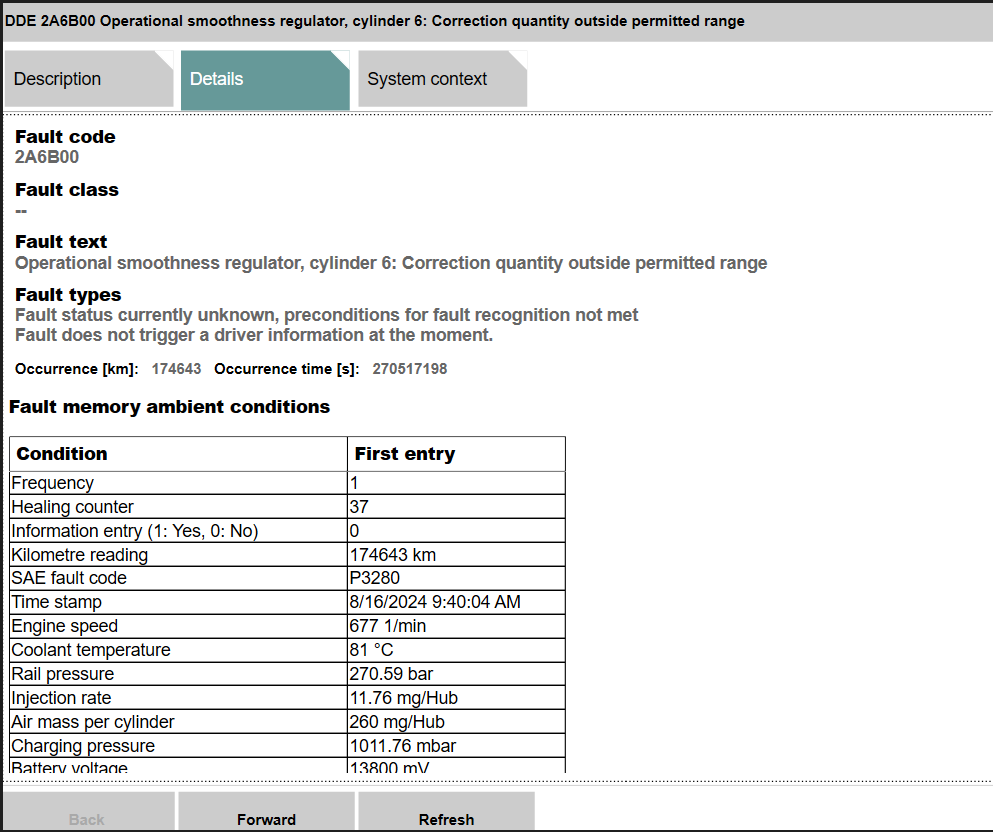
Task: Click air mass value 260 mg/Hub
Action: tap(397, 722)
